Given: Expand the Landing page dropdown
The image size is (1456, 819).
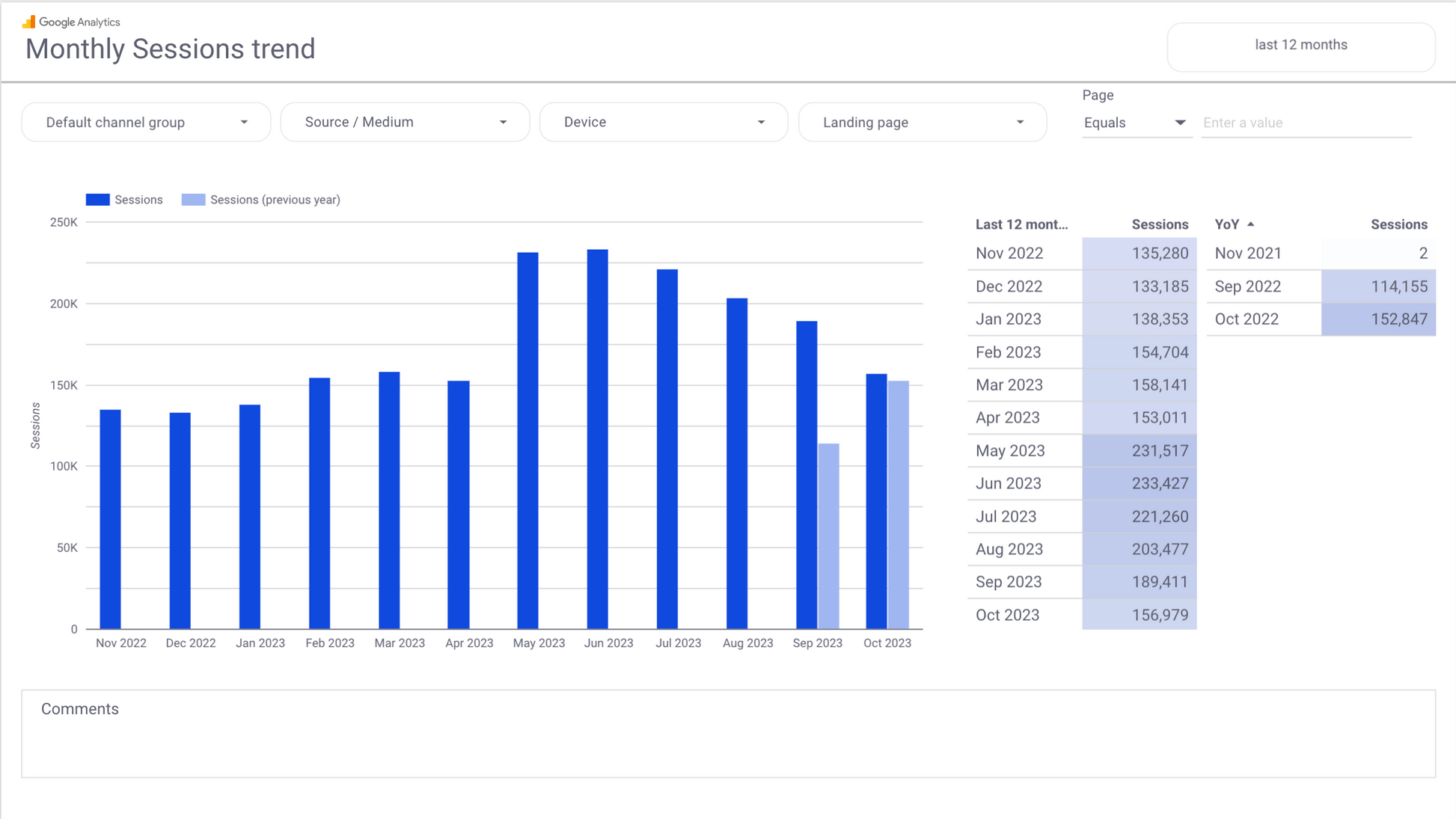Looking at the screenshot, I should (x=923, y=122).
